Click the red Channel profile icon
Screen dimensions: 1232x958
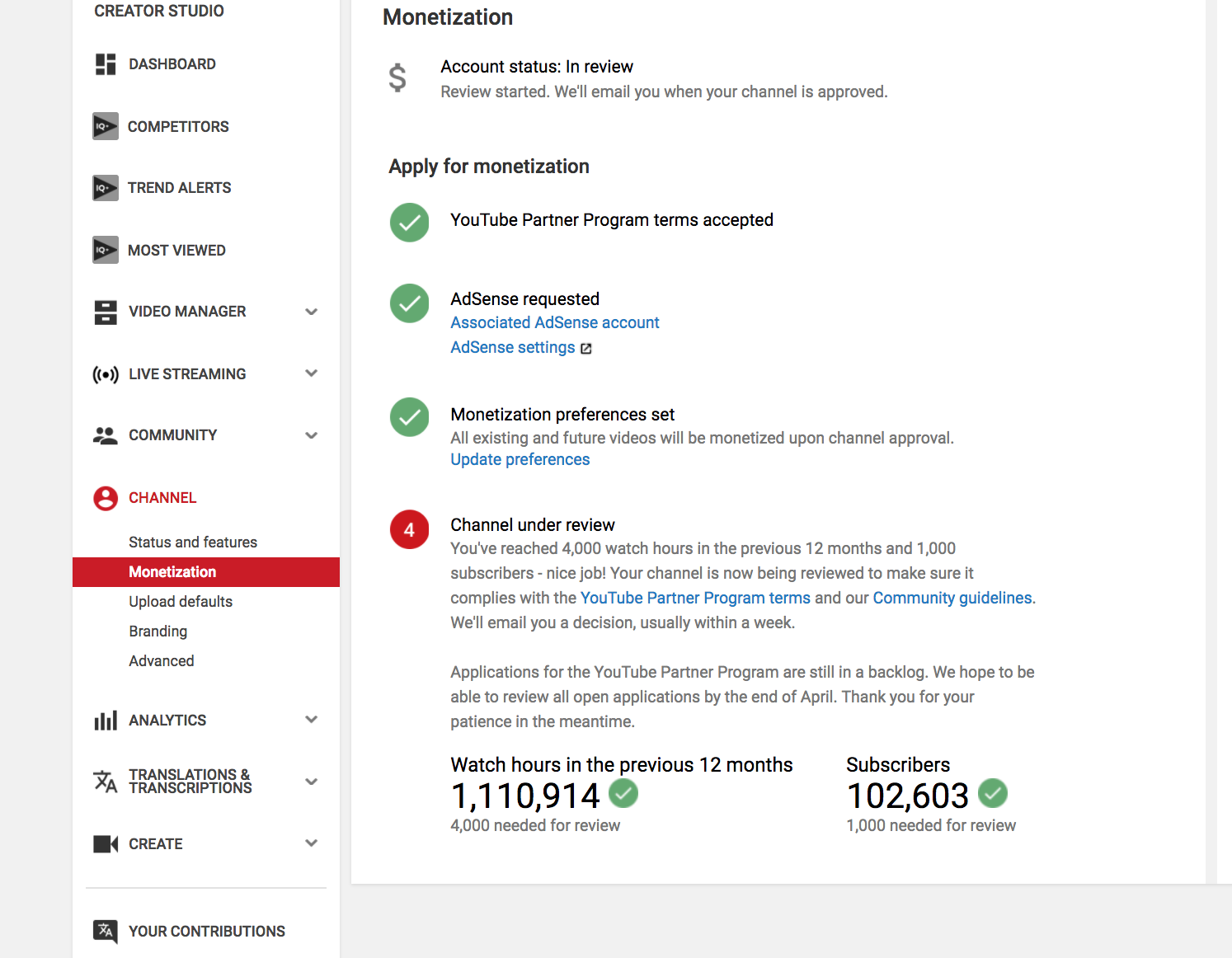point(106,498)
